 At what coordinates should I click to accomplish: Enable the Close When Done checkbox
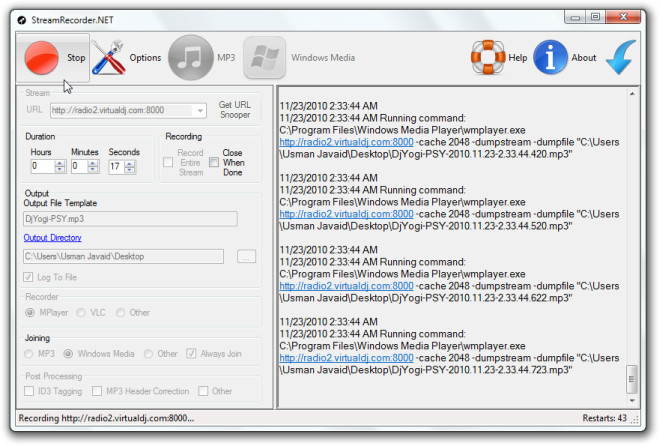[214, 162]
